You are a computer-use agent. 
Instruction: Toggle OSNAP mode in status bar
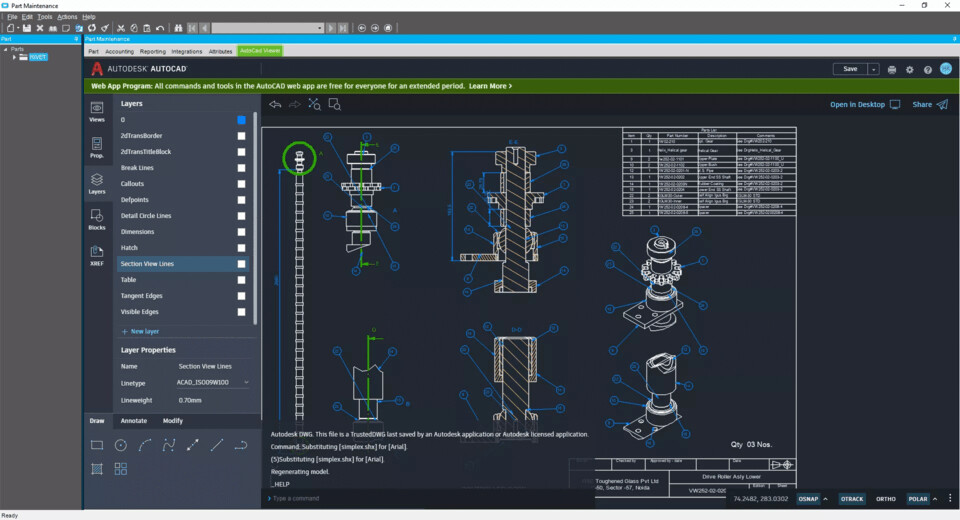[808, 499]
